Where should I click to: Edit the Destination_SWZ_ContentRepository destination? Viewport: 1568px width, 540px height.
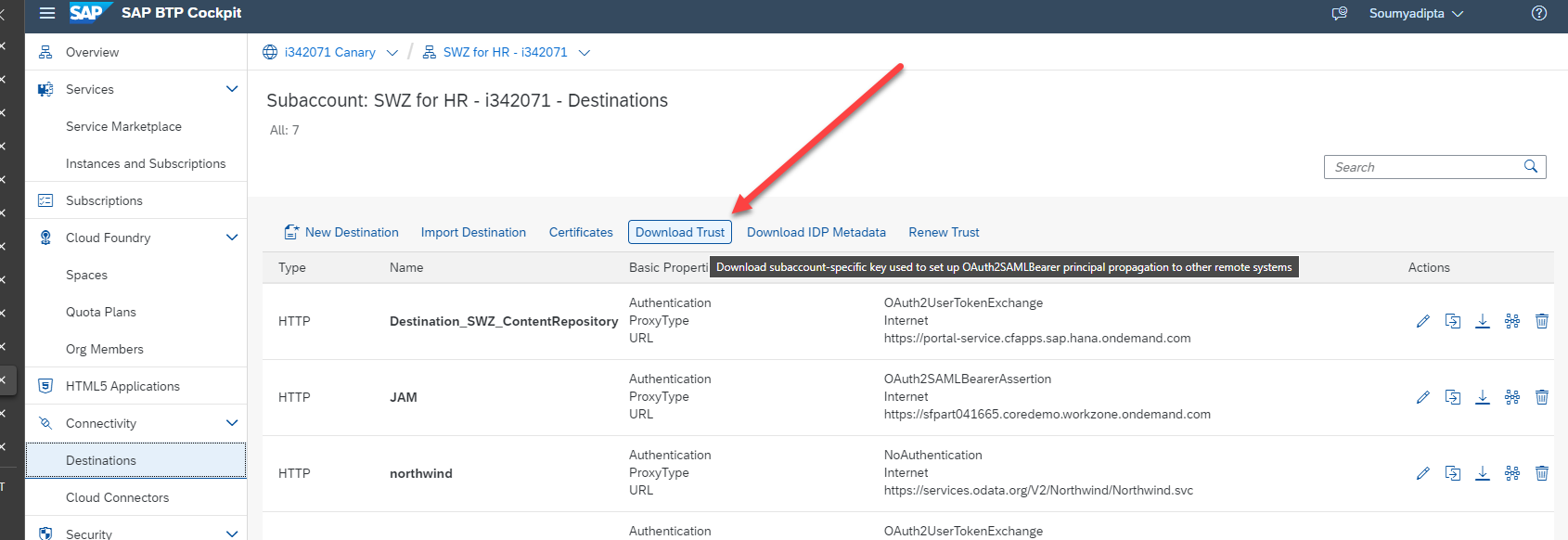[1423, 321]
